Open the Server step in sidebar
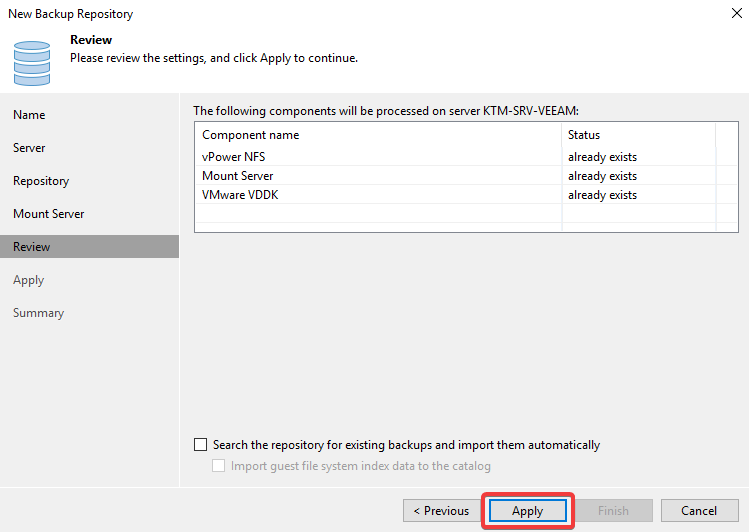This screenshot has width=749, height=532. pos(29,148)
